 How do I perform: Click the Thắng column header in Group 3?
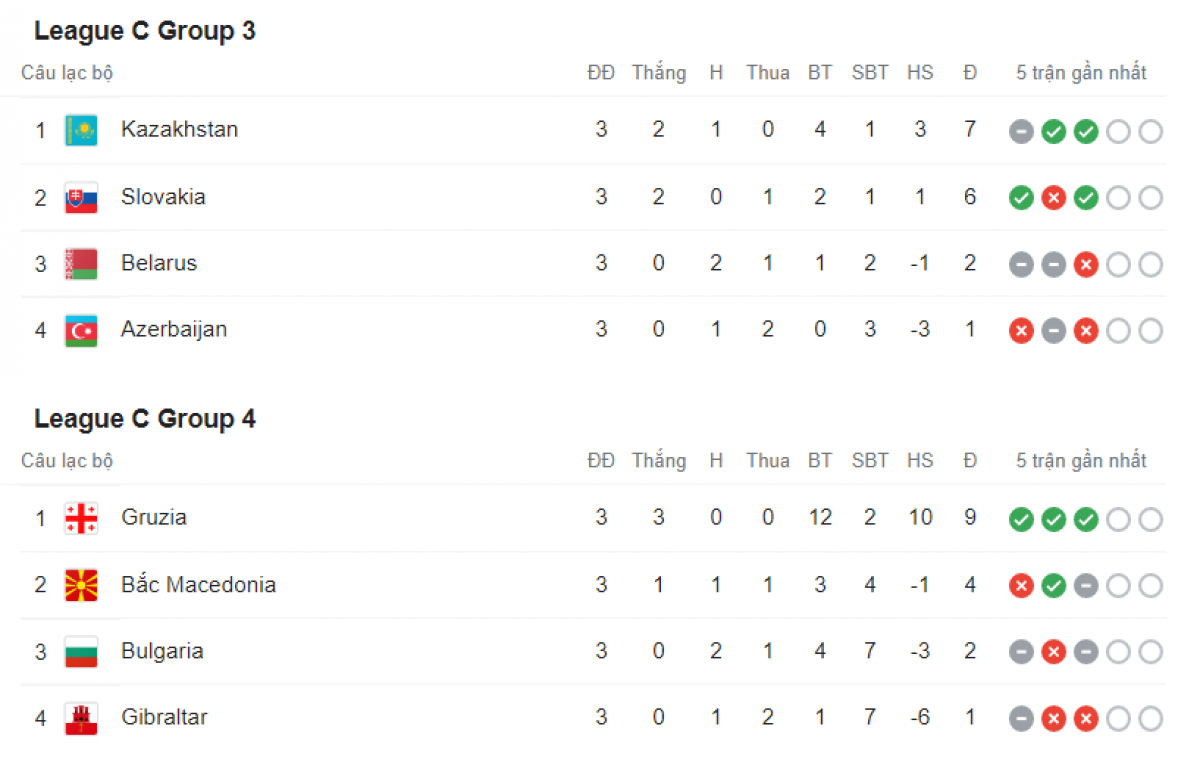[x=658, y=73]
